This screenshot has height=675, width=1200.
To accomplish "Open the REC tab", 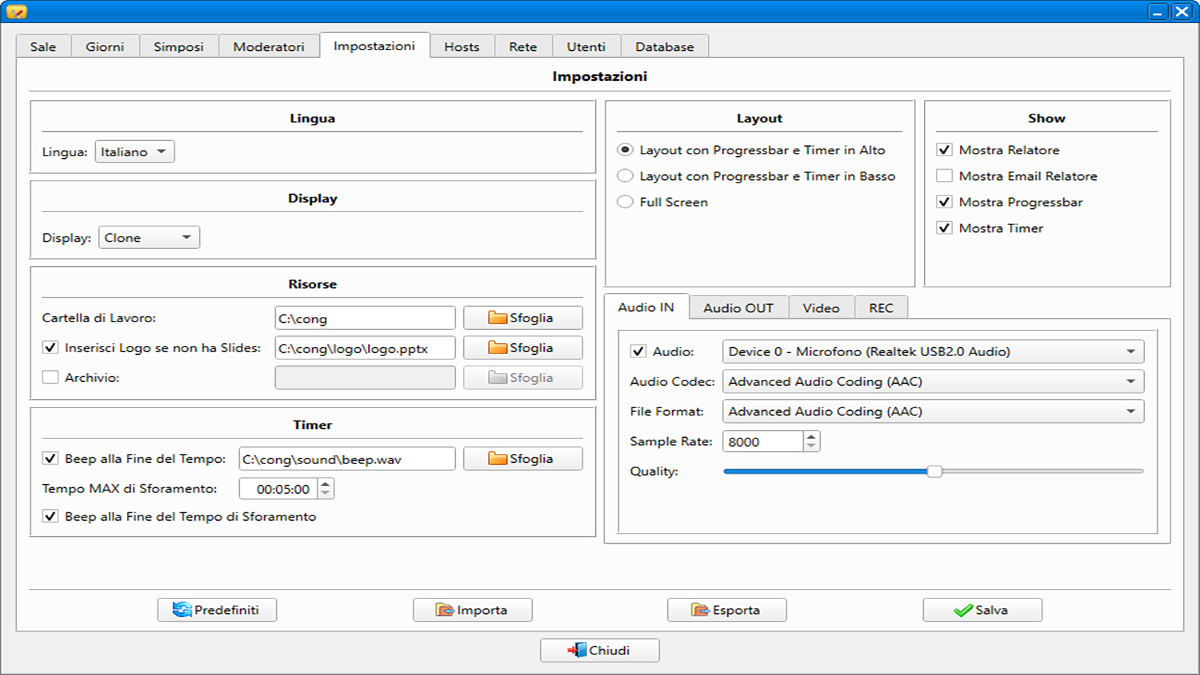I will click(881, 308).
